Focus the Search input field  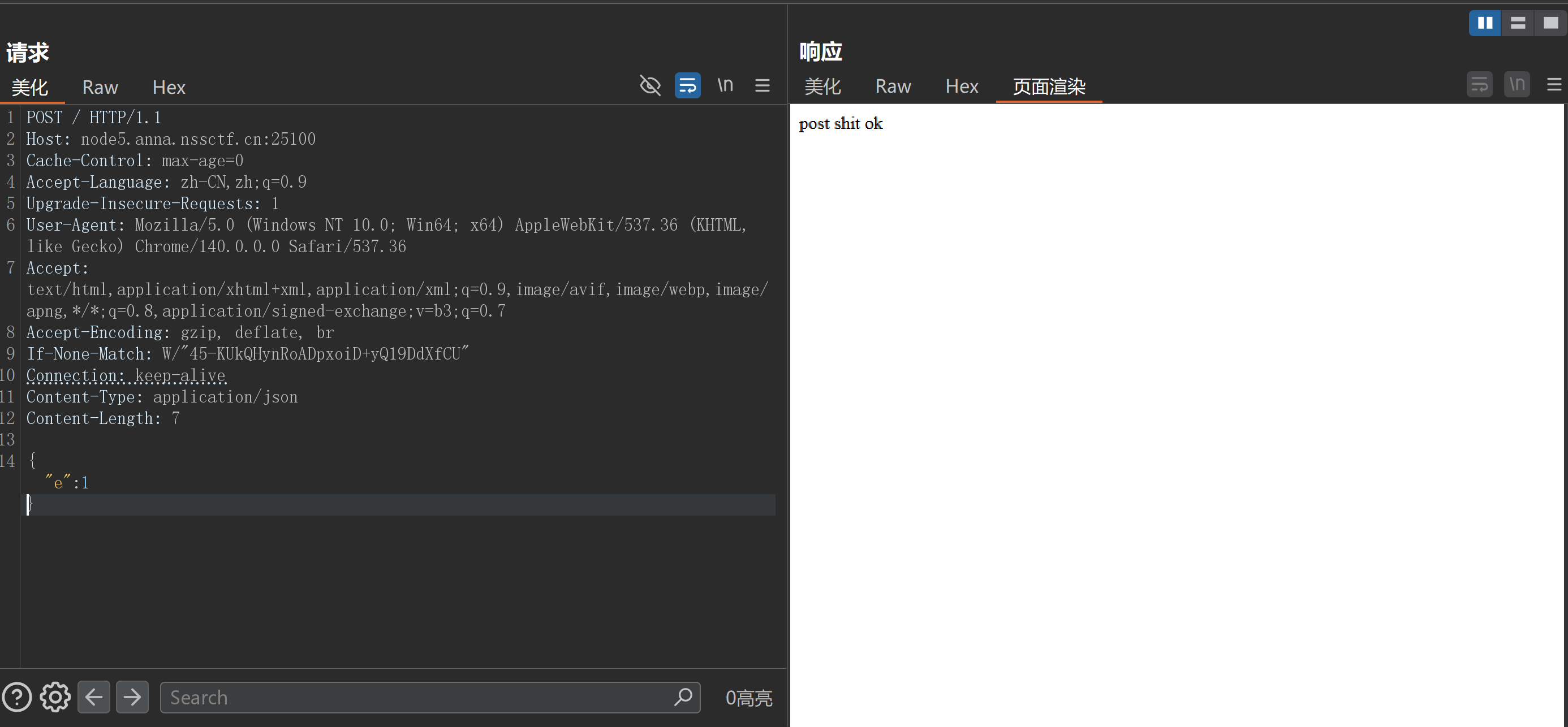pos(414,697)
